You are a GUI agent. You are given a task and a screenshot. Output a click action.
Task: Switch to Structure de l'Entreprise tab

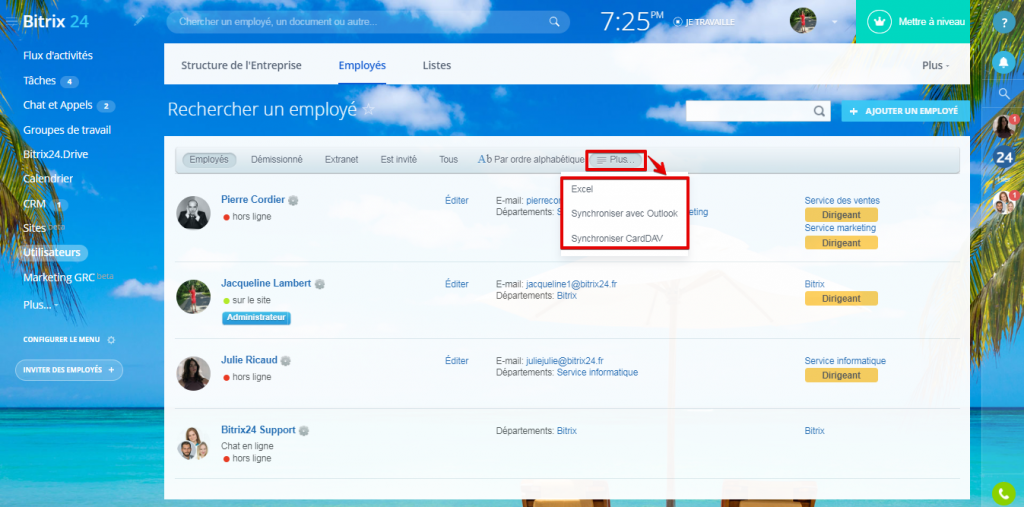point(242,65)
